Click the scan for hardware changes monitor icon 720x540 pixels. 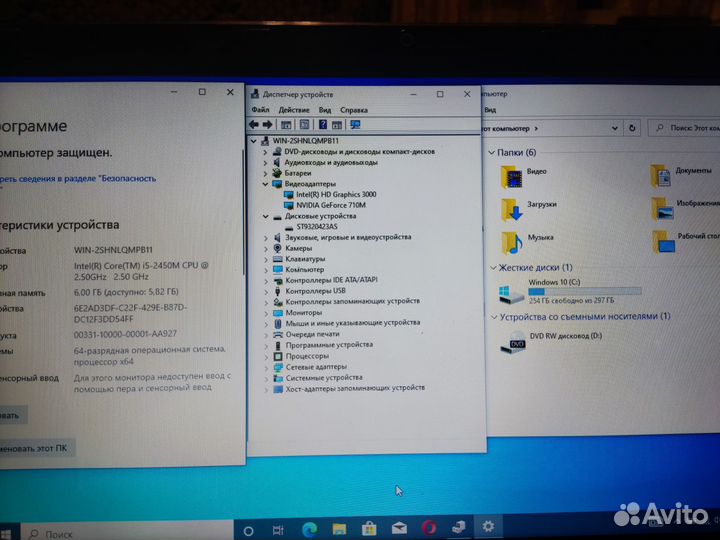(355, 124)
